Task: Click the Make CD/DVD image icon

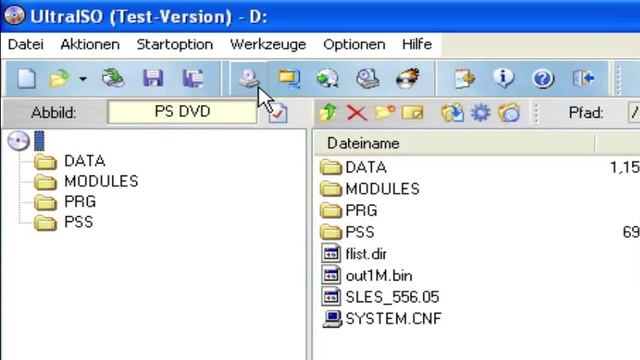Action: [249, 78]
